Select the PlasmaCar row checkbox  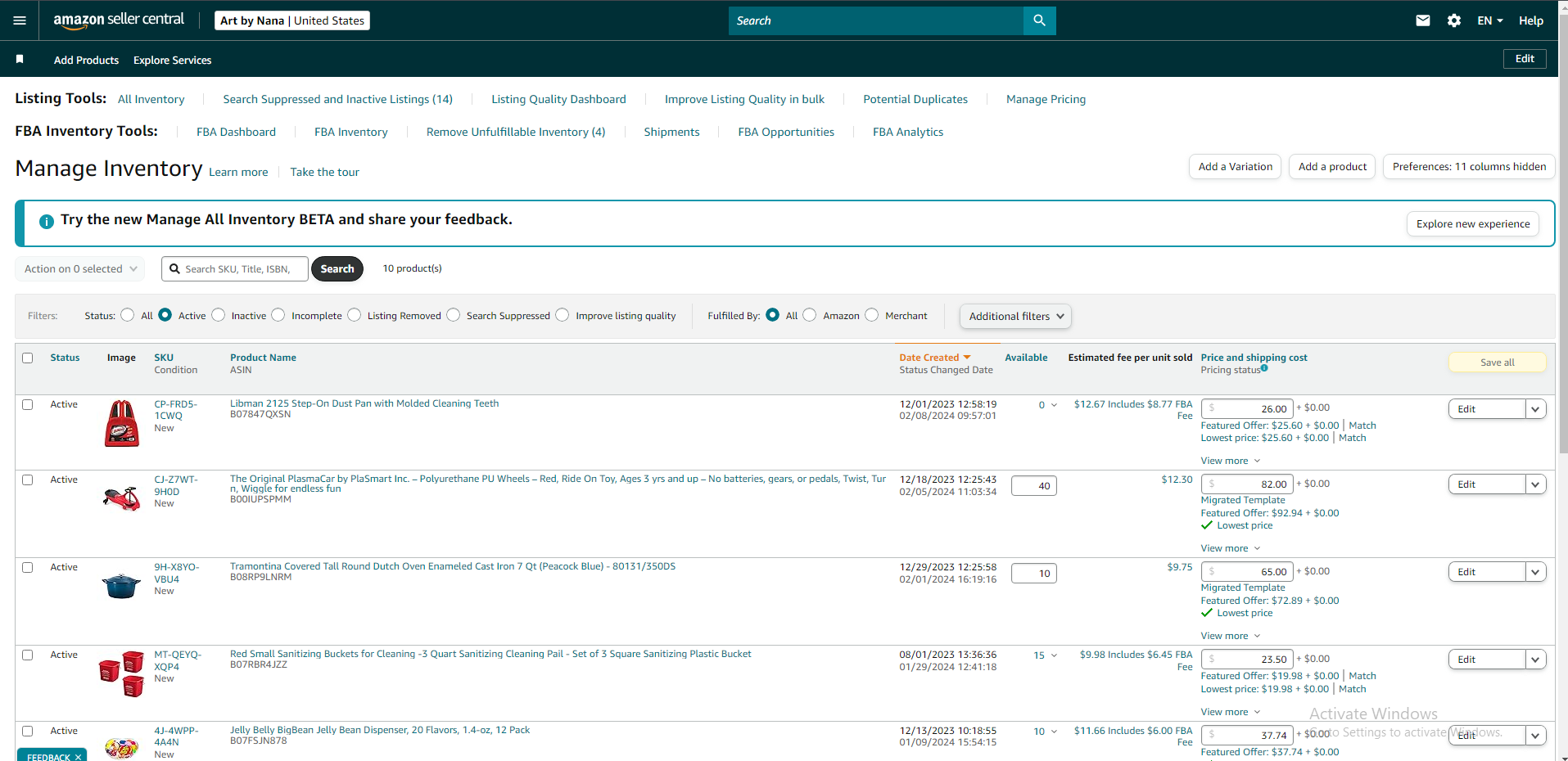tap(28, 480)
